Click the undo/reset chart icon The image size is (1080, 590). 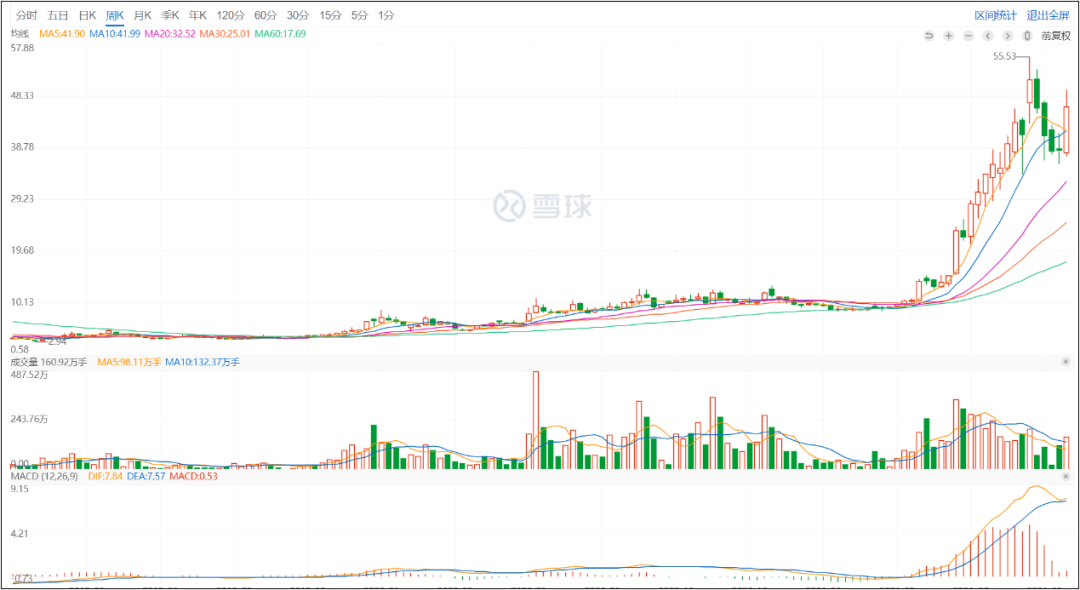pos(929,35)
